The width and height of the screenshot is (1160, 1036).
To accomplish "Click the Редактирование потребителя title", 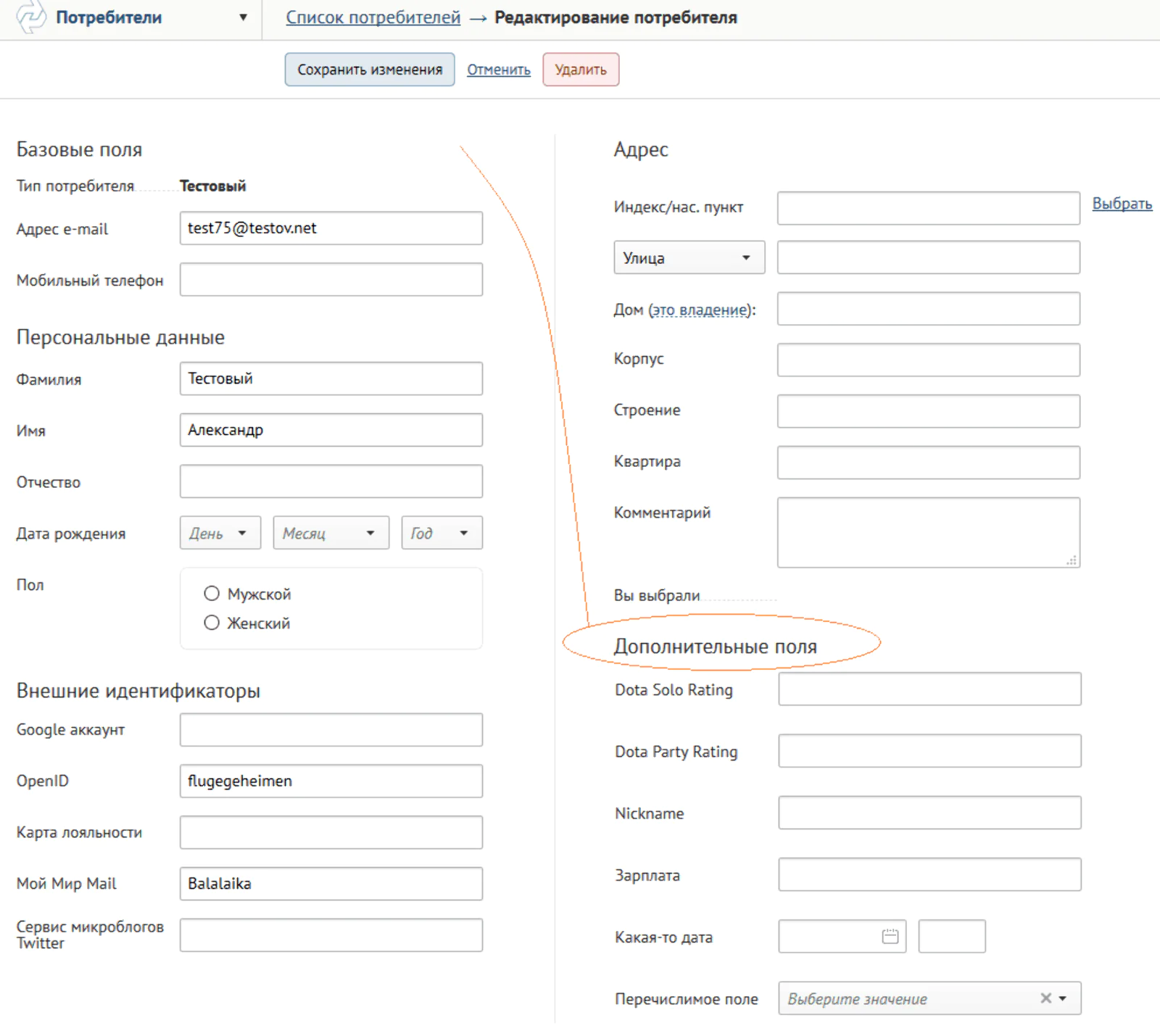I will (x=616, y=17).
